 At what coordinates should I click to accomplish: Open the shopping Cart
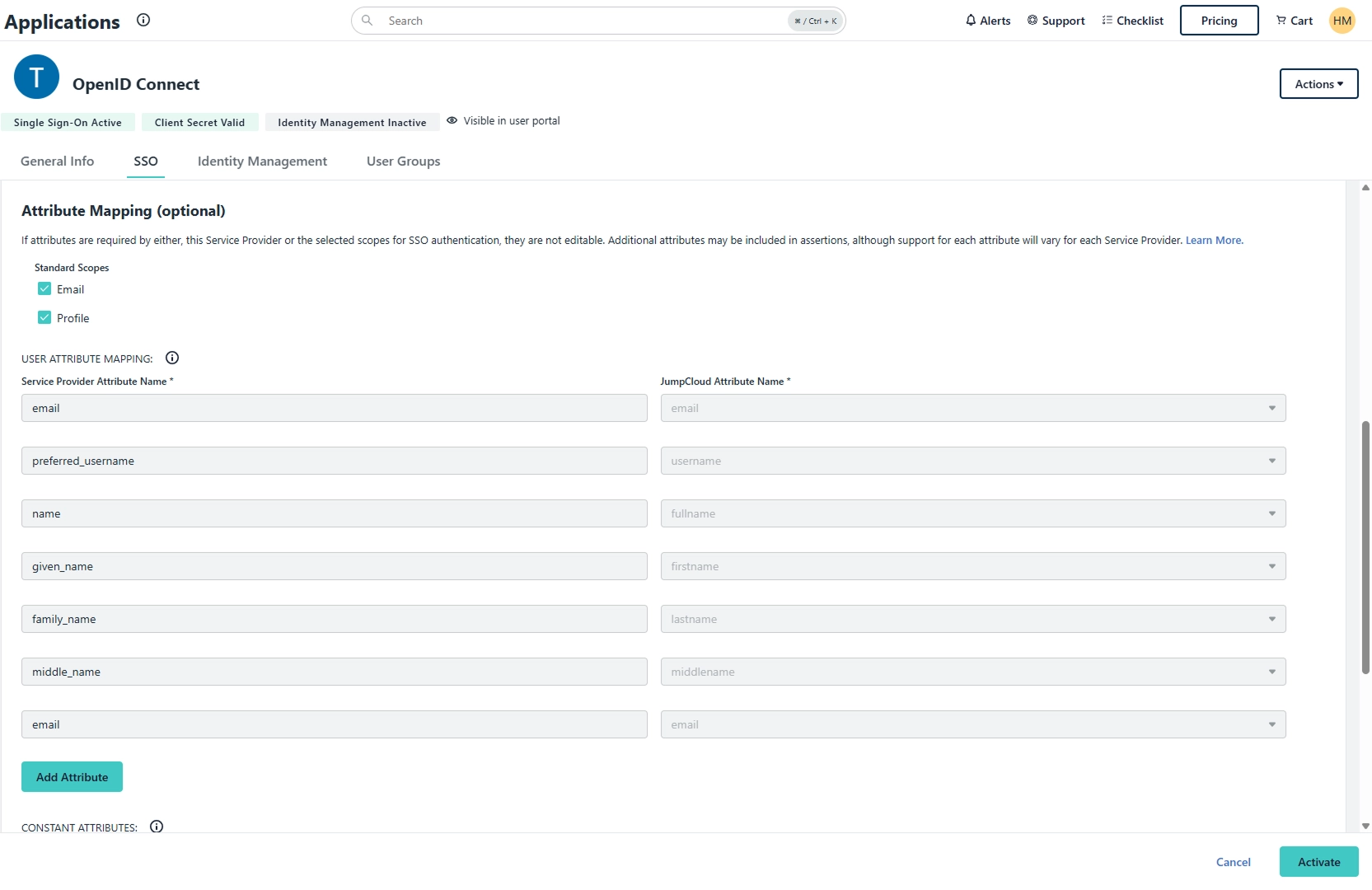click(1294, 21)
